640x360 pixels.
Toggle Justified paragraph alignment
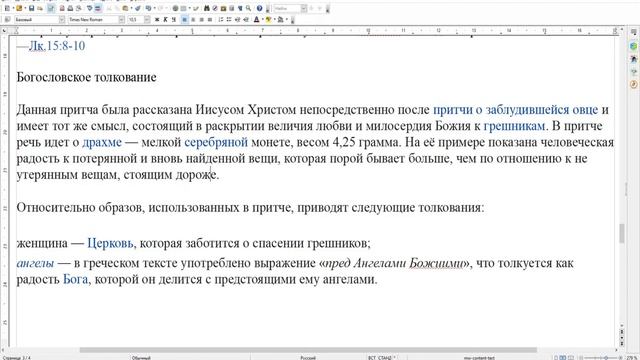click(x=210, y=20)
